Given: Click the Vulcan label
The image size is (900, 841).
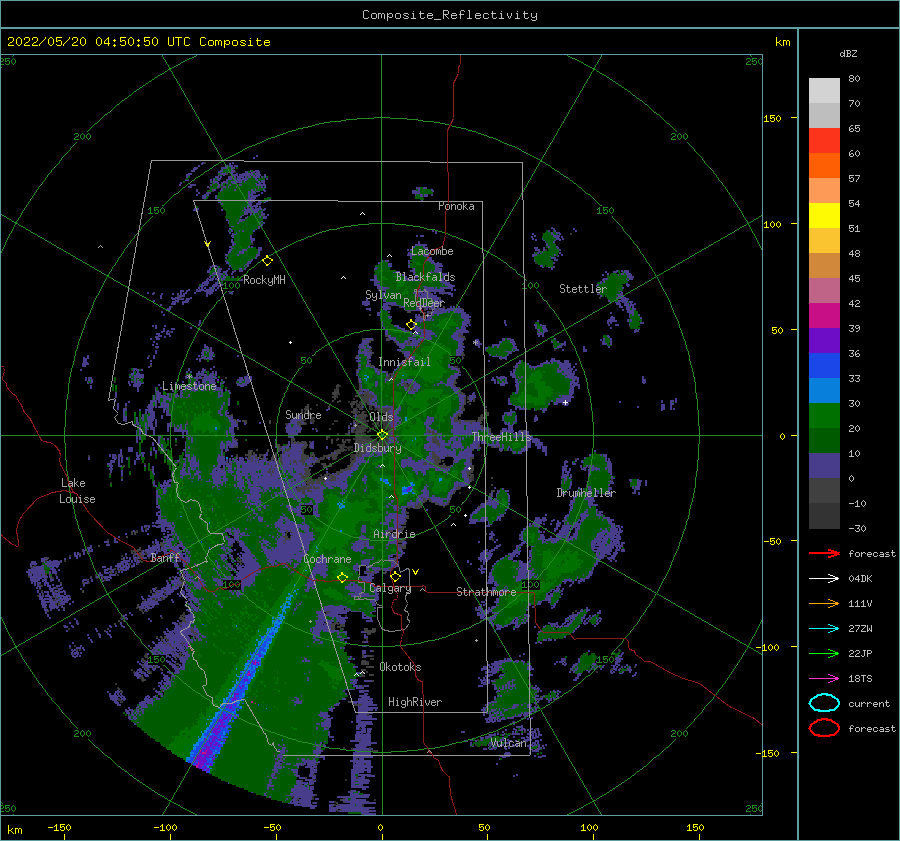Looking at the screenshot, I should [x=508, y=743].
